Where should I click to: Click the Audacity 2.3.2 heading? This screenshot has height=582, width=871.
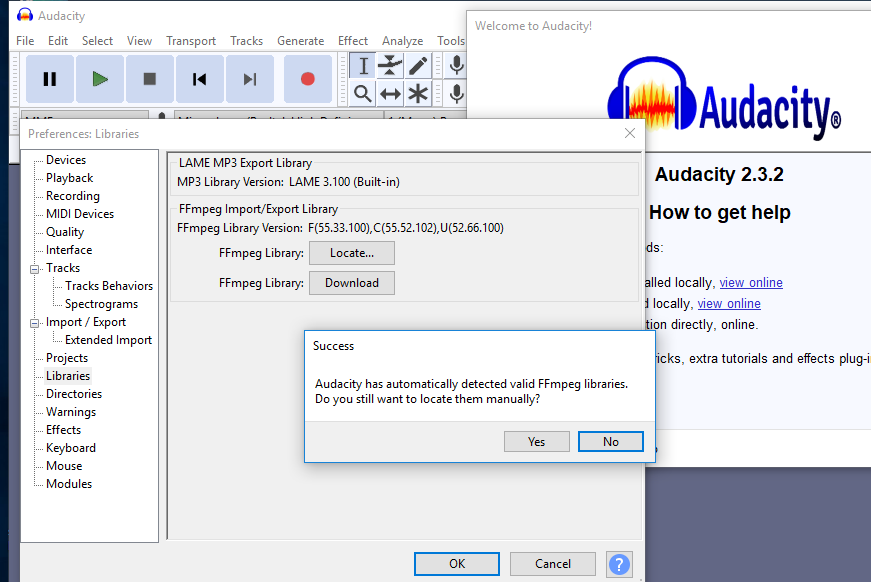(719, 174)
